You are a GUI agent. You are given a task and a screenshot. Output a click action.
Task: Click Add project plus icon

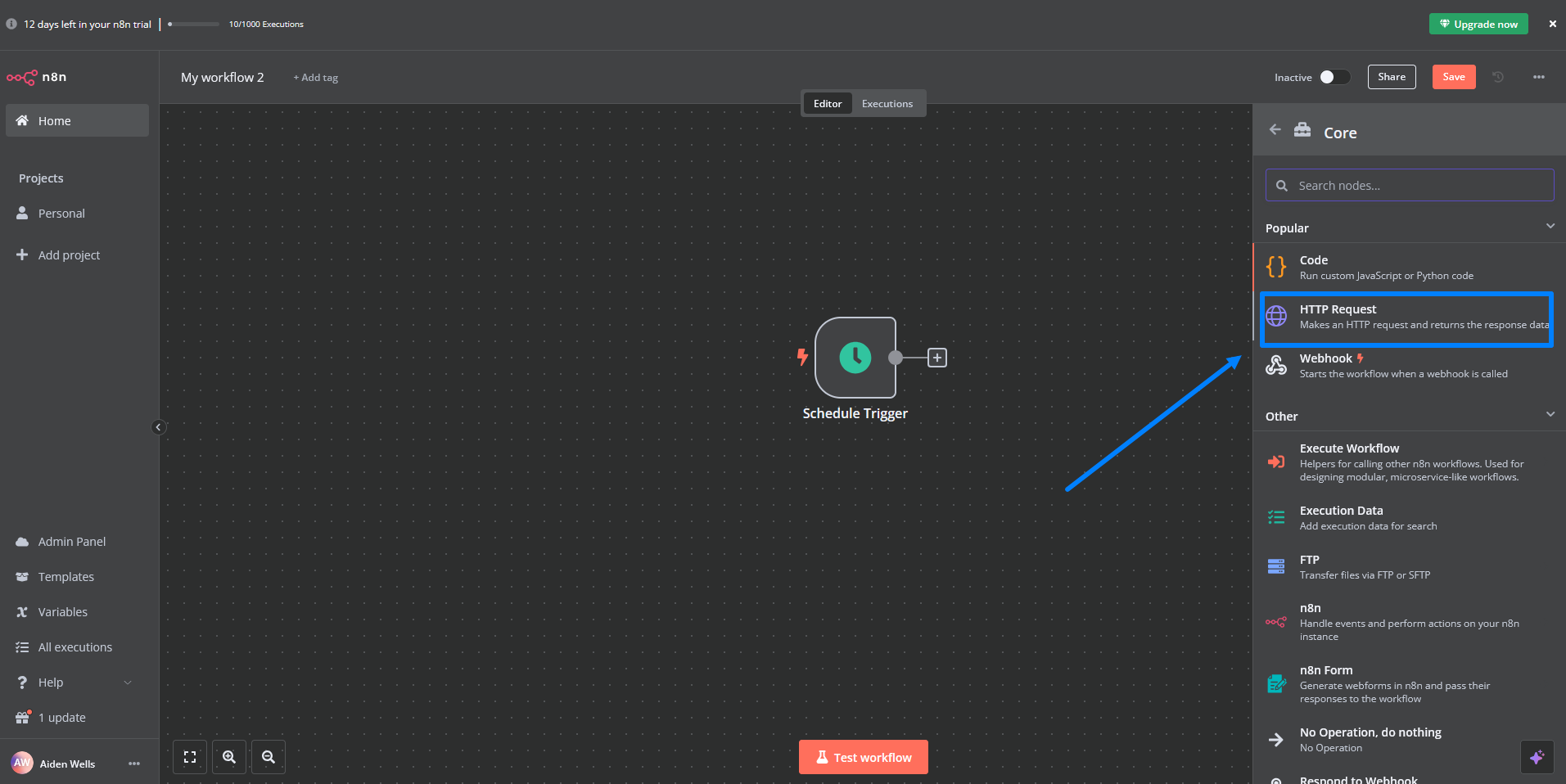22,255
